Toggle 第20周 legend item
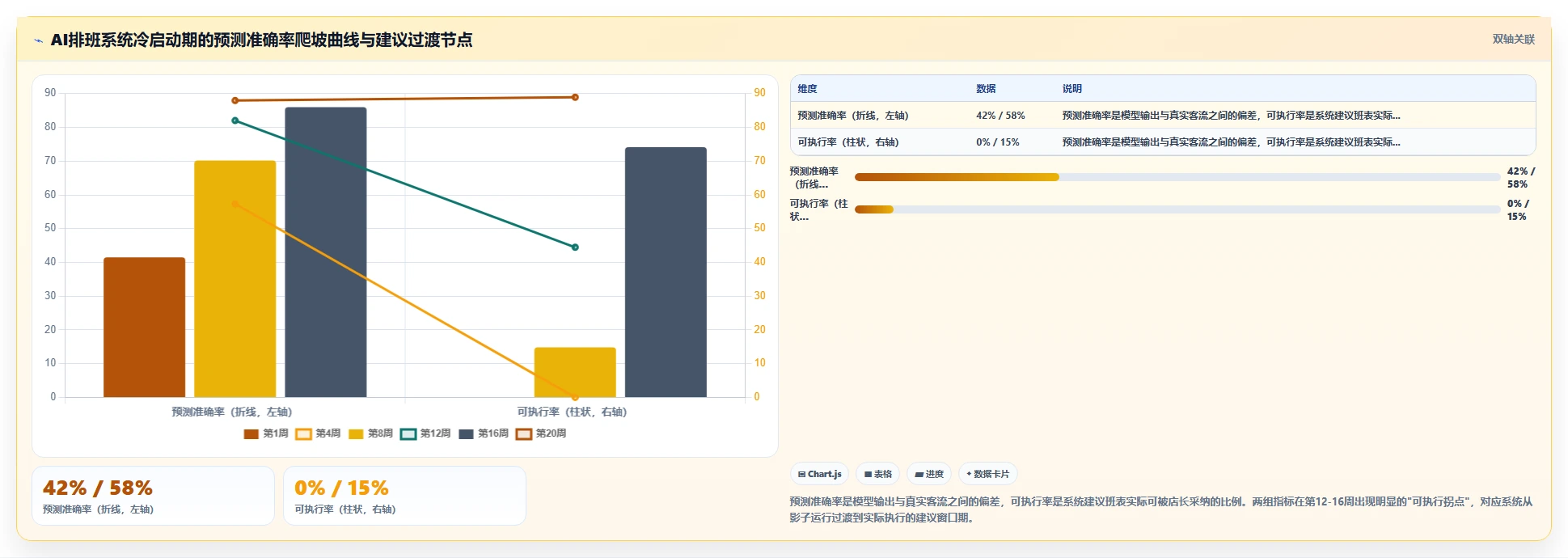Viewport: 1568px width, 558px height. [x=542, y=434]
